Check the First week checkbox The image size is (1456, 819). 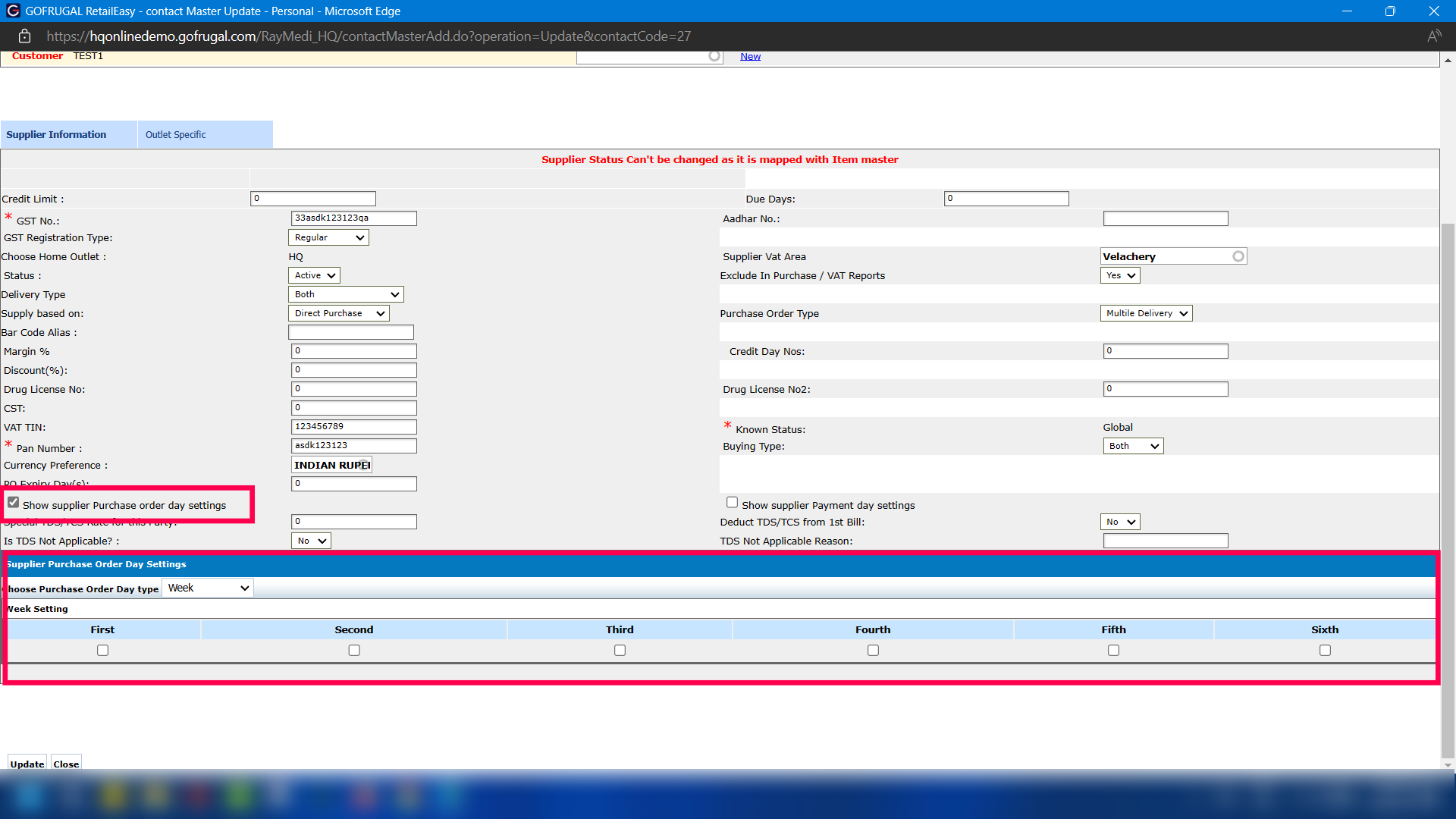click(102, 651)
